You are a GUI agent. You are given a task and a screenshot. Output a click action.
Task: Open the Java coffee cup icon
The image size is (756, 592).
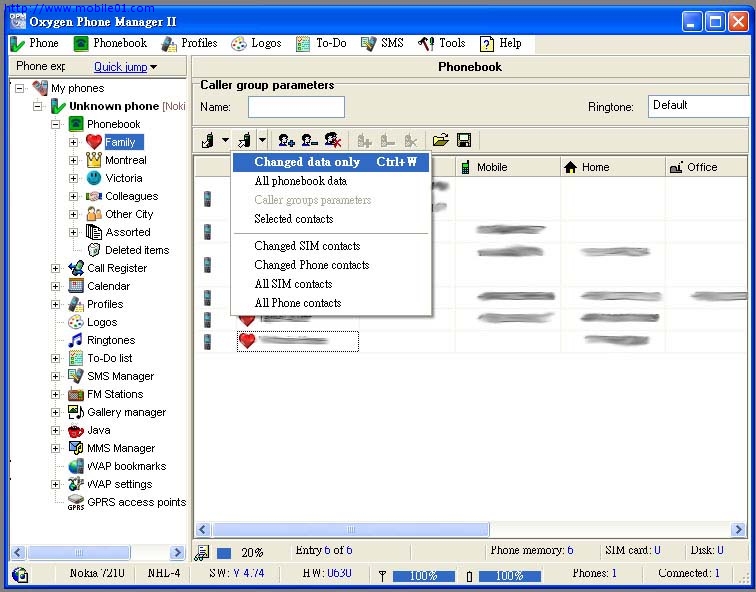(x=76, y=430)
